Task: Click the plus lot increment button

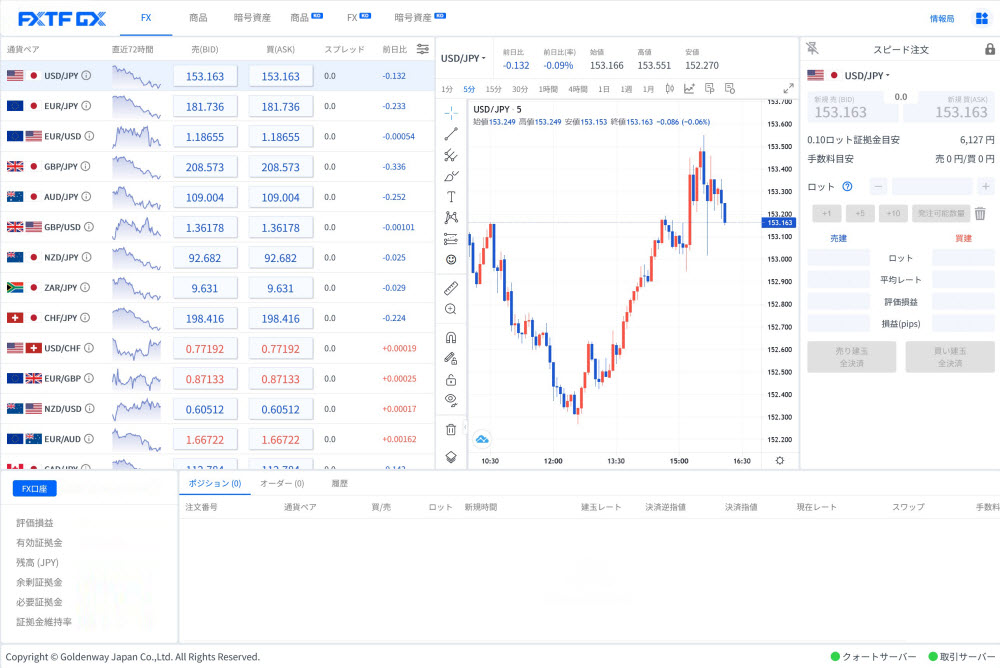Action: pos(985,186)
